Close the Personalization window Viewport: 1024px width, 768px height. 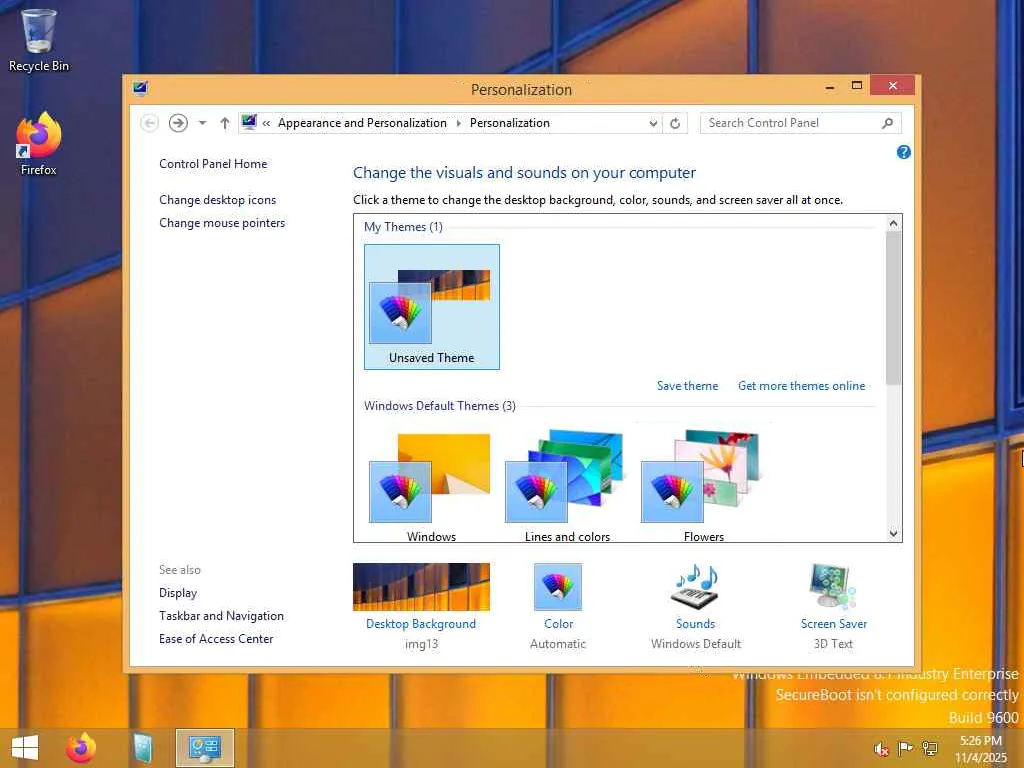click(892, 86)
